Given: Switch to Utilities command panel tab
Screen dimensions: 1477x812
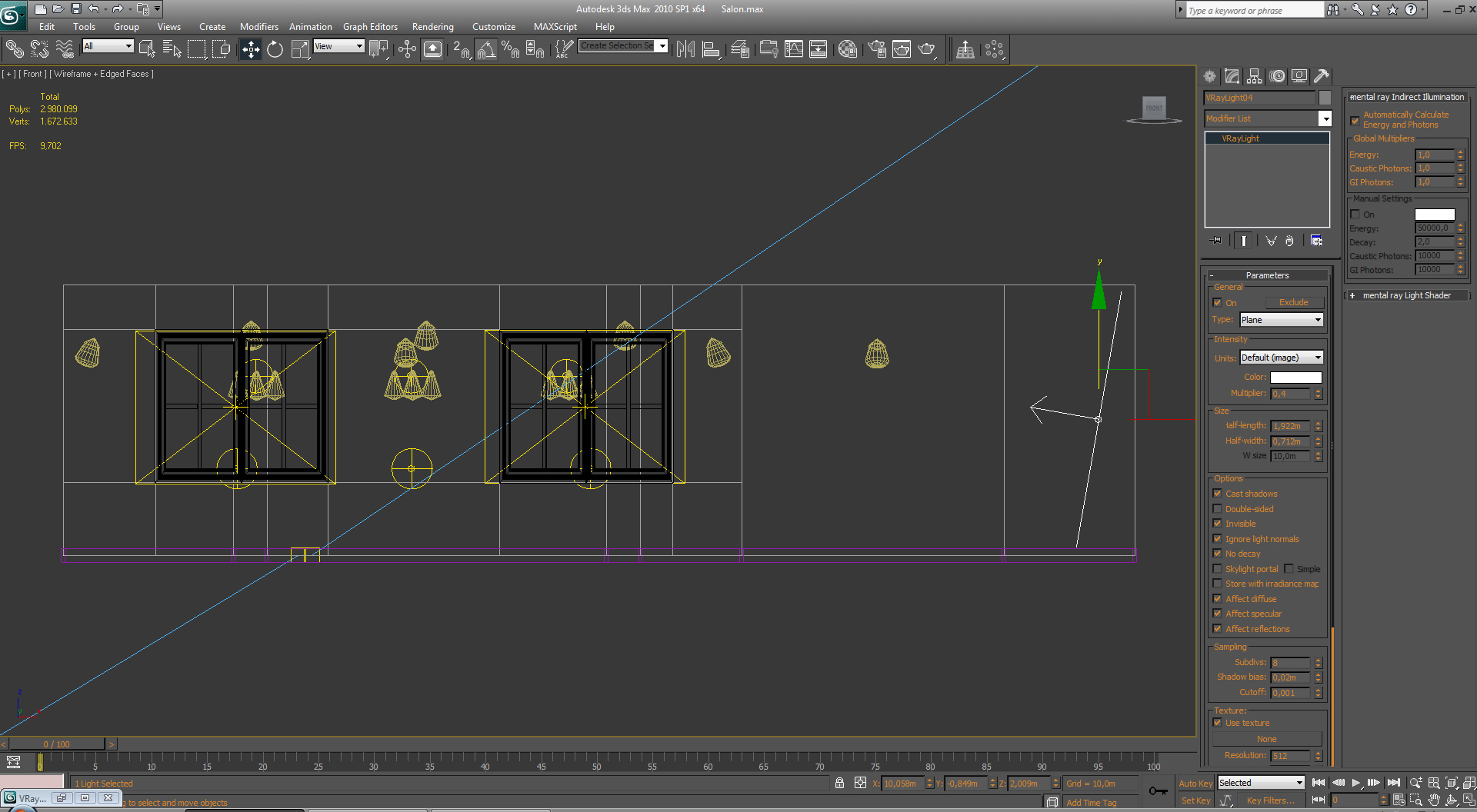Looking at the screenshot, I should [x=1322, y=76].
